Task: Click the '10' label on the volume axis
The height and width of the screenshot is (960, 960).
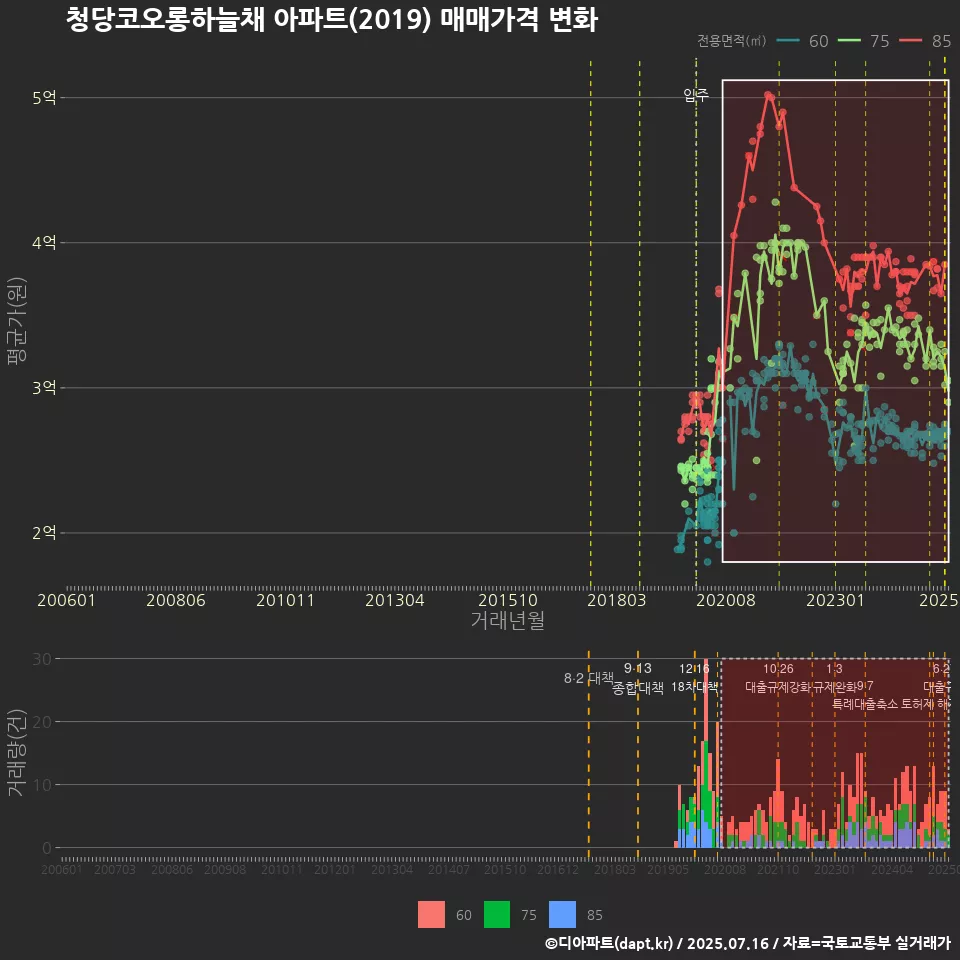Action: 42,785
